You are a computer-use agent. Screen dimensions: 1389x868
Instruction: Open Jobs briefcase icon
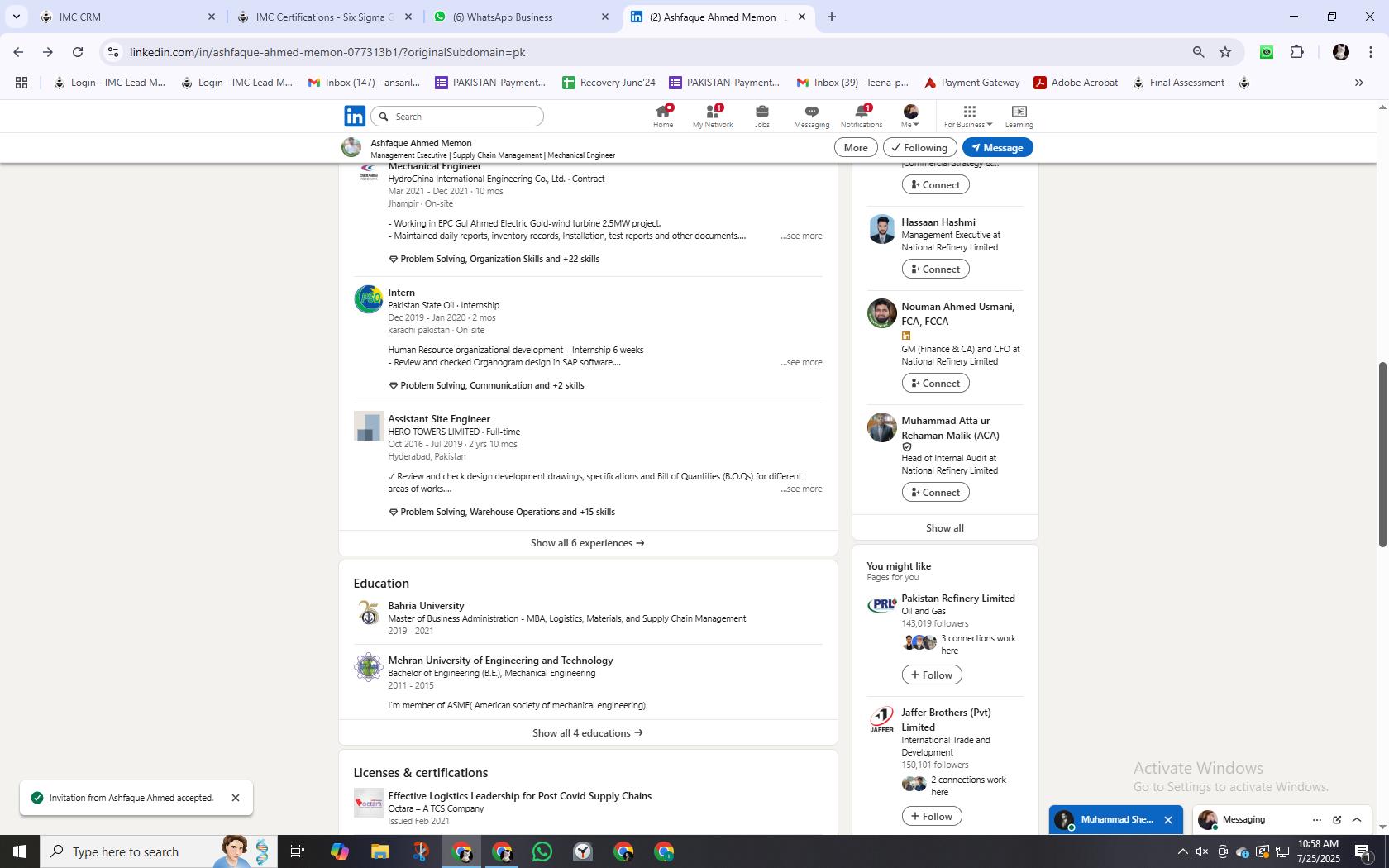[x=761, y=117]
